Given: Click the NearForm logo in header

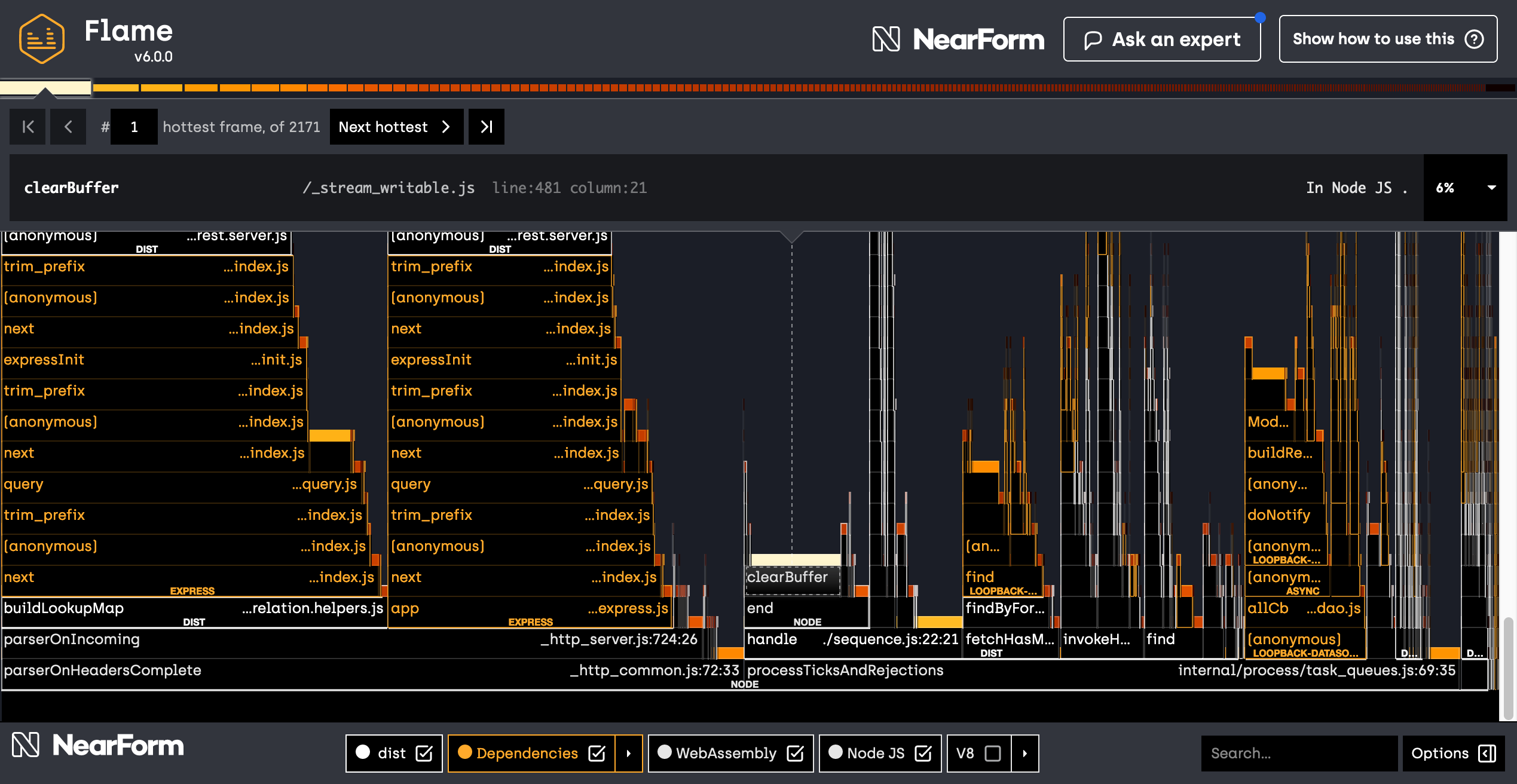Looking at the screenshot, I should click(958, 39).
